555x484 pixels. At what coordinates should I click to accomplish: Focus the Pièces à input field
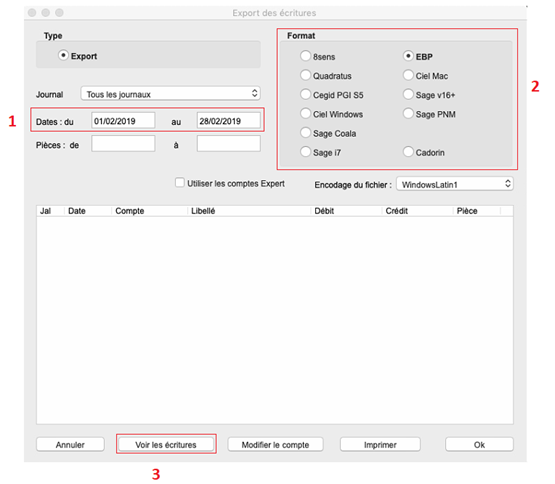[x=229, y=144]
